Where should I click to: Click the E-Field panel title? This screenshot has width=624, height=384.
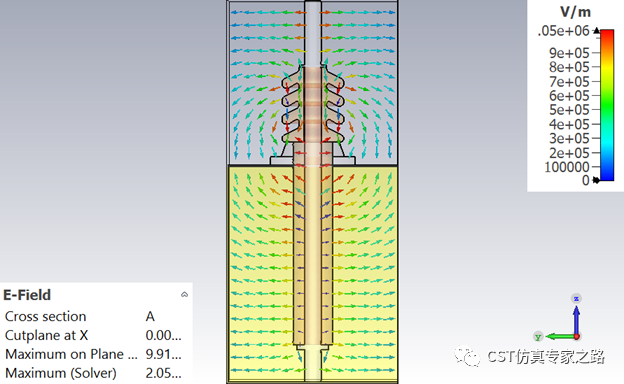(27, 295)
